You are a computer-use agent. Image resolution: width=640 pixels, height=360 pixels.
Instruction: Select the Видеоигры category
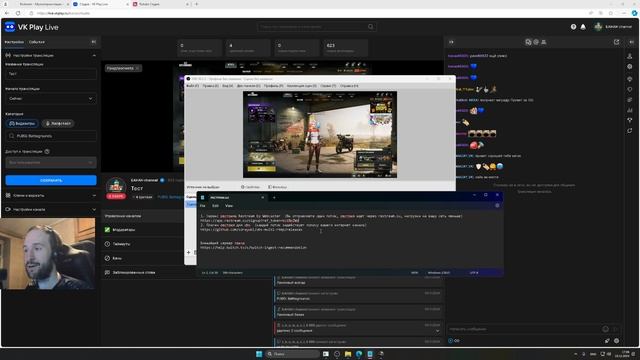pyautogui.click(x=22, y=123)
